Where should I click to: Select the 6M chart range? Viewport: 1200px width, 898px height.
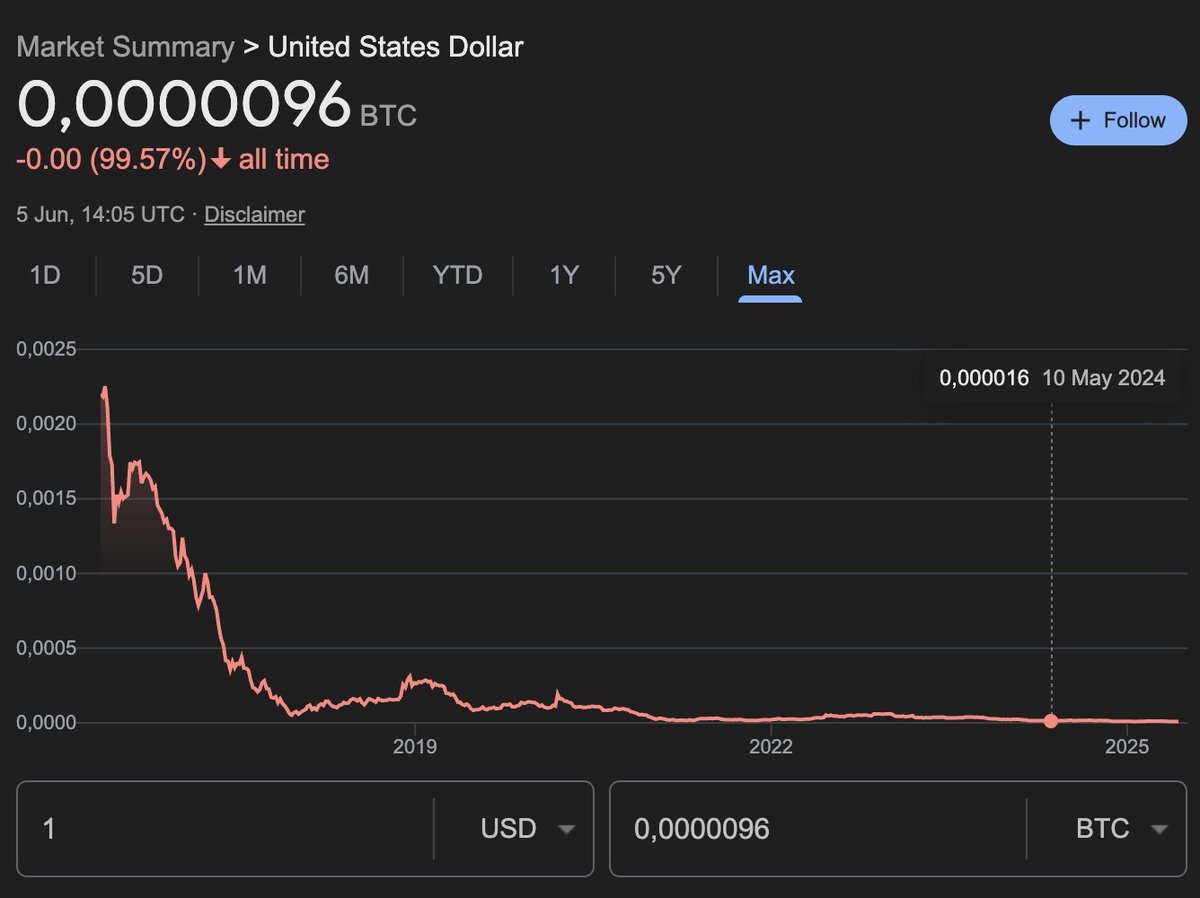coord(352,275)
